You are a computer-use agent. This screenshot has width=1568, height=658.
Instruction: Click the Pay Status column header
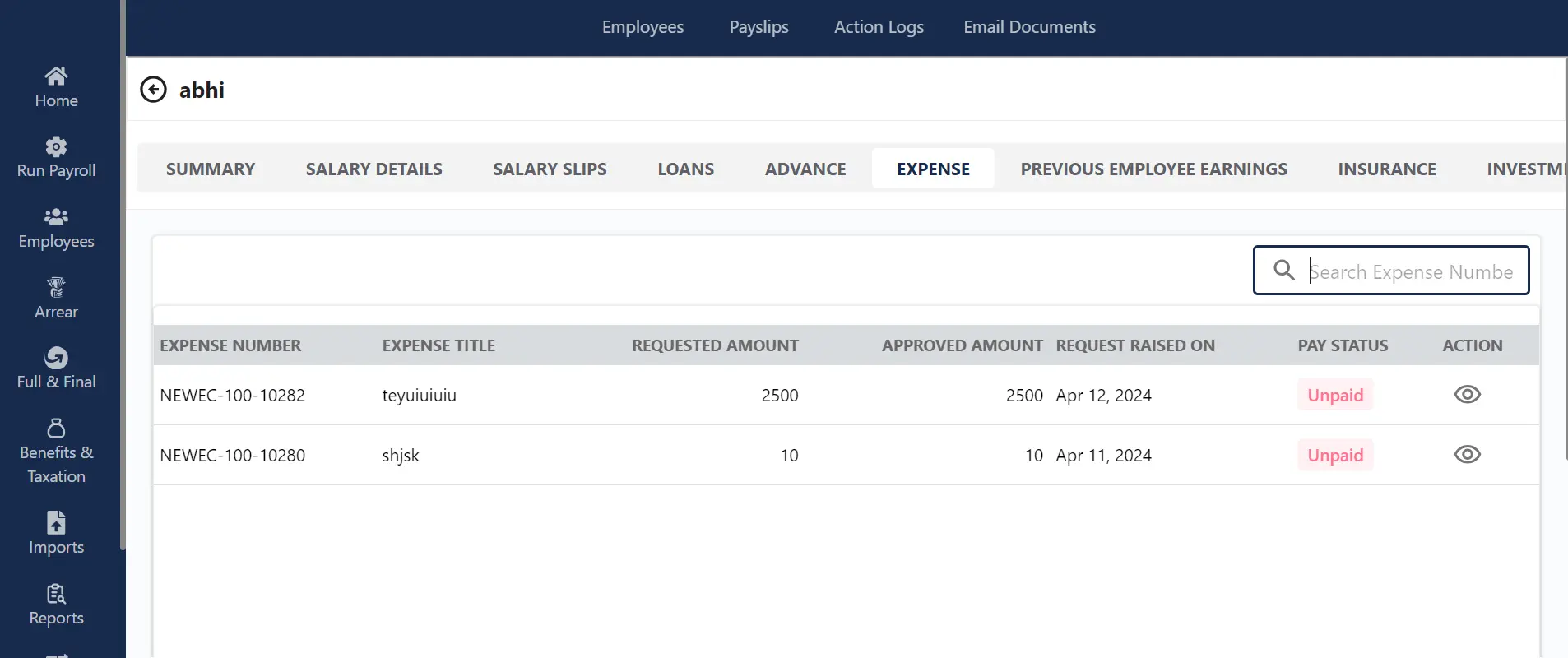click(x=1343, y=345)
